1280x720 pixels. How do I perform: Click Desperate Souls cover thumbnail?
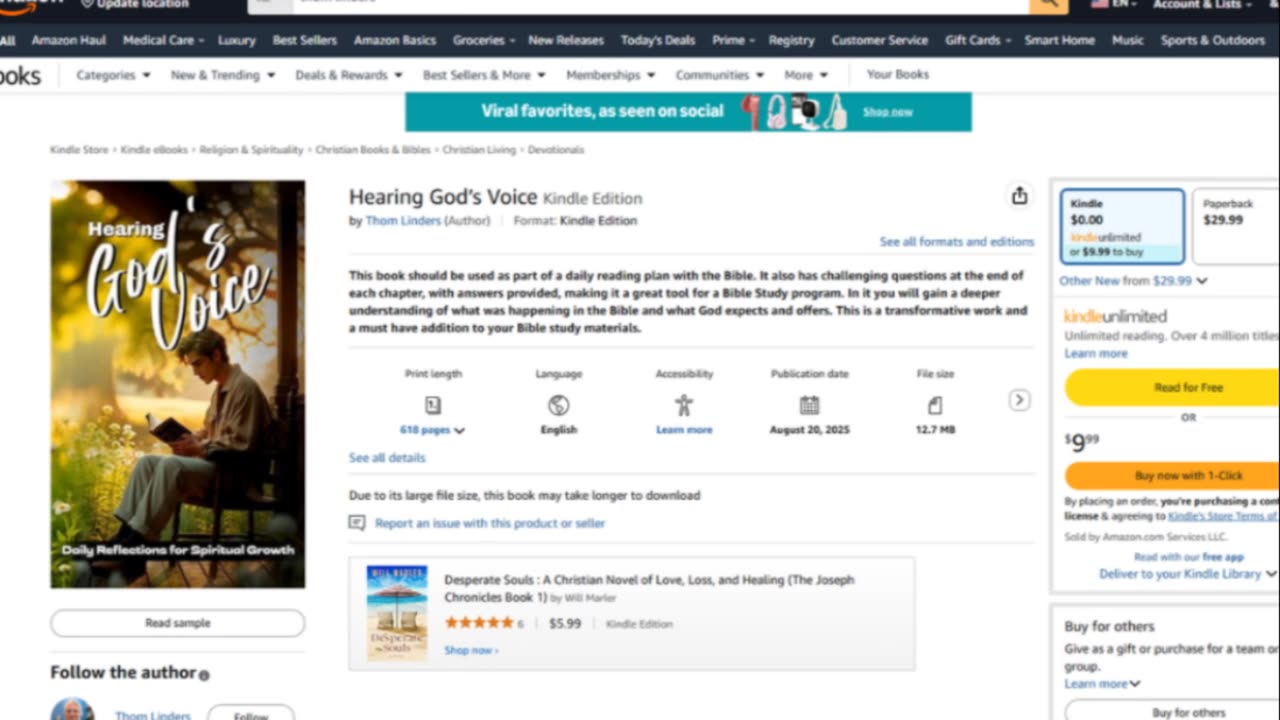pos(397,613)
